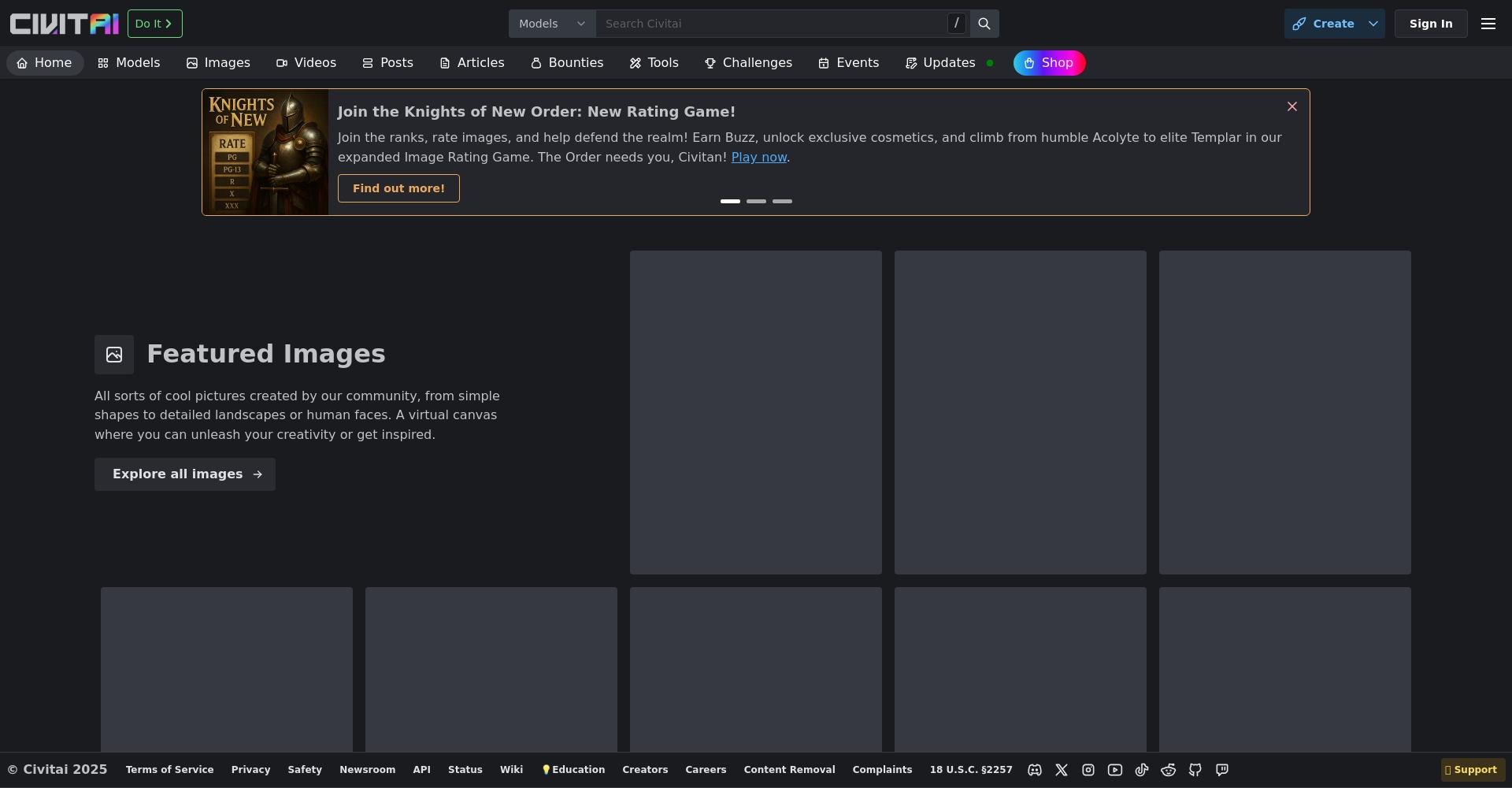Open the Shop button
This screenshot has height=788, width=1512.
click(1049, 63)
